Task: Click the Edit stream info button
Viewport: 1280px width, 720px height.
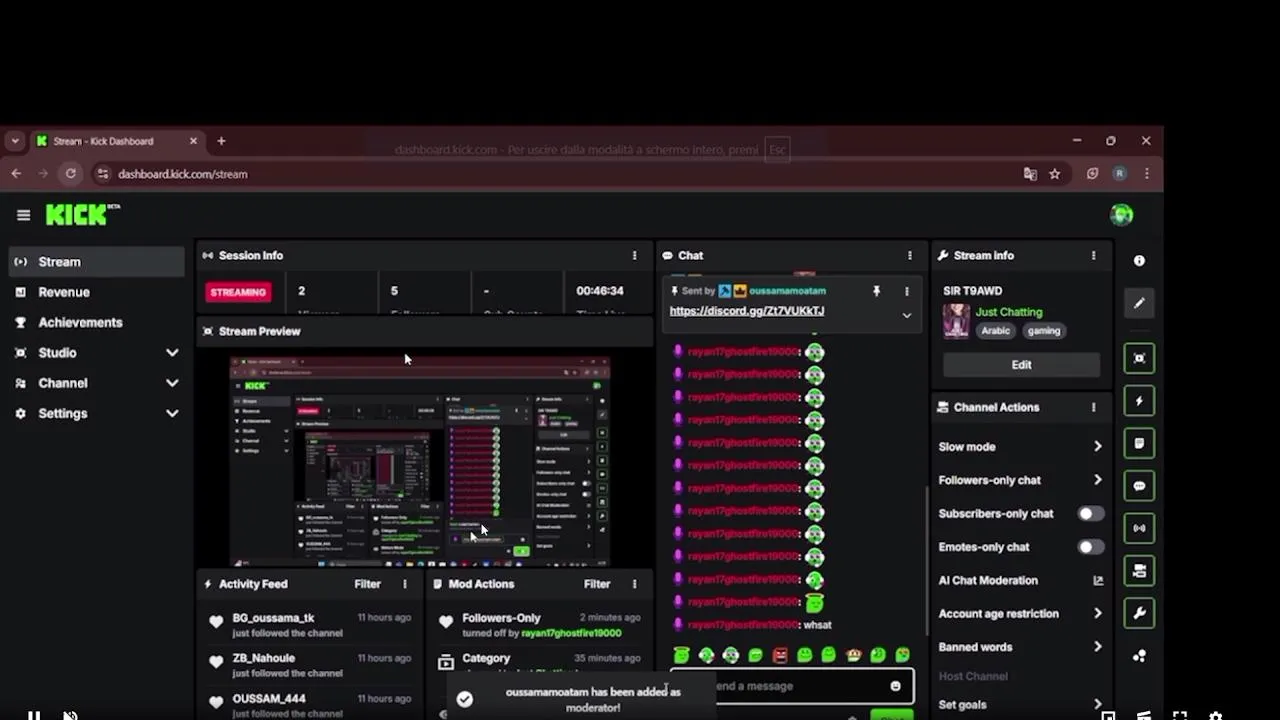Action: (x=1021, y=365)
